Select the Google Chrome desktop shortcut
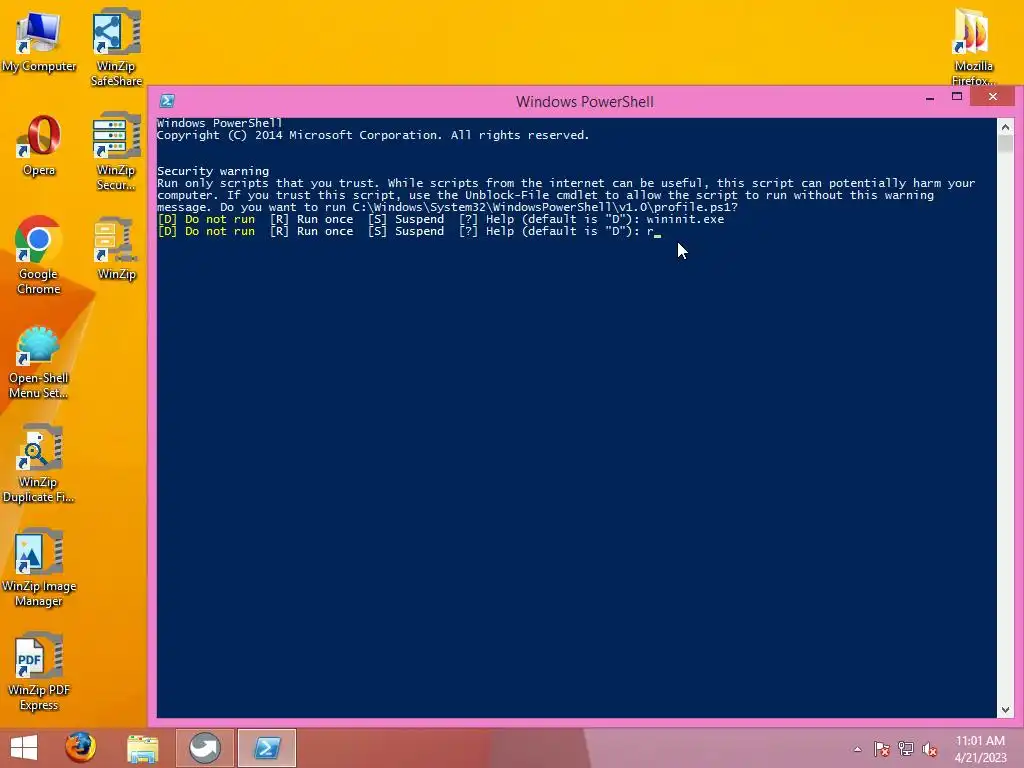 pyautogui.click(x=39, y=255)
